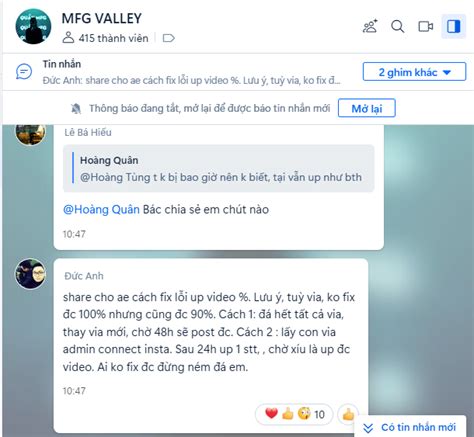Viewport: 474px width, 437px height.
Task: Open Lê Bá Hiếu's avatar
Action: point(30,133)
